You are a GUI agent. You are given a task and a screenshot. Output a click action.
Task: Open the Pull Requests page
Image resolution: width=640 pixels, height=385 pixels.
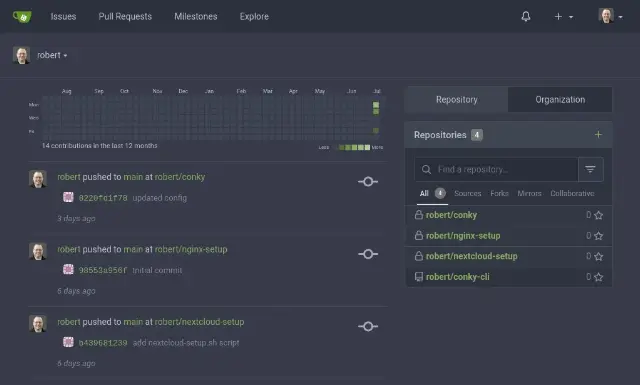point(125,17)
